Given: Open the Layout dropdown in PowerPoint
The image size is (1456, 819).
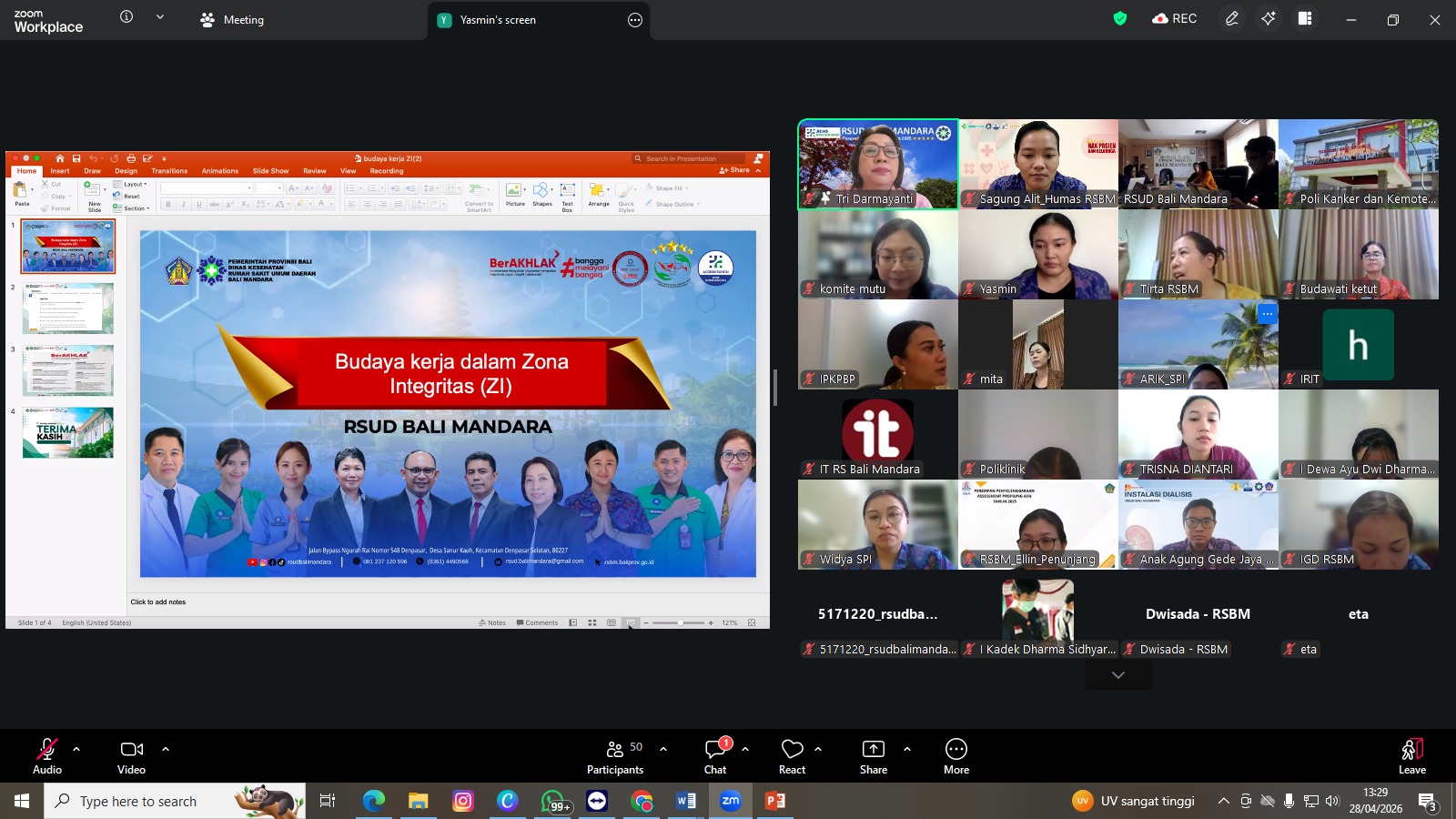Looking at the screenshot, I should click(x=130, y=185).
